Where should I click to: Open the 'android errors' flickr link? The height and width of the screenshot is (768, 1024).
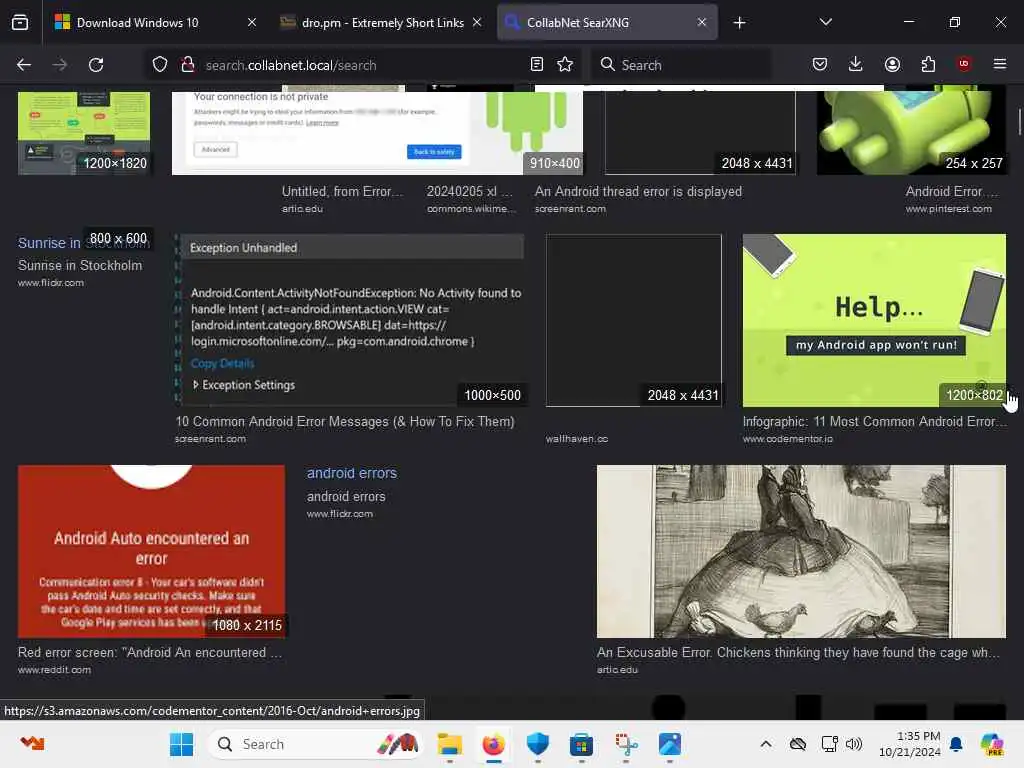(352, 473)
